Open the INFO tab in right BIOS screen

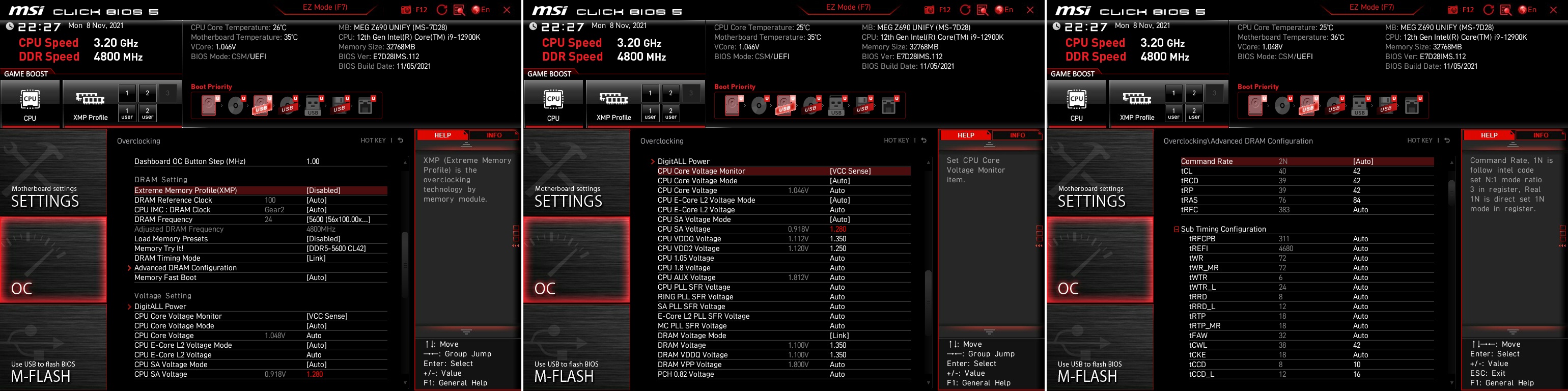pos(1541,135)
